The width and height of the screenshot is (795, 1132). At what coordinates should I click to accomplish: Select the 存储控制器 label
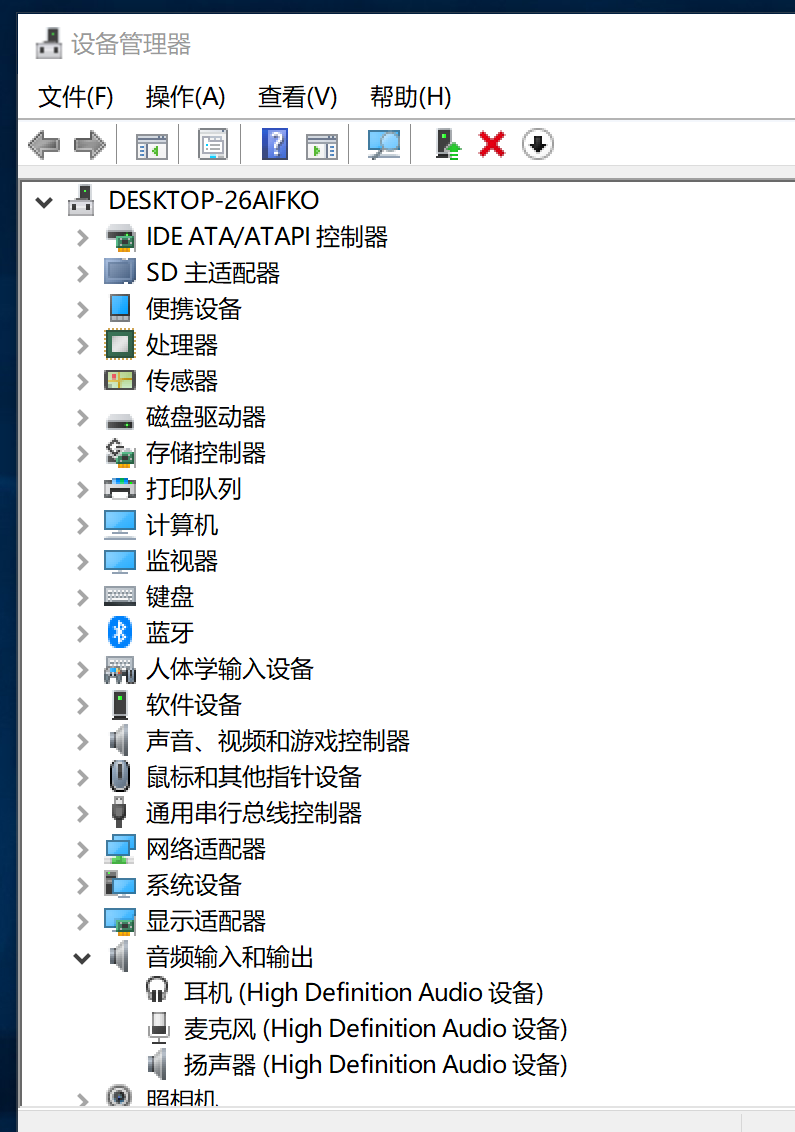206,453
